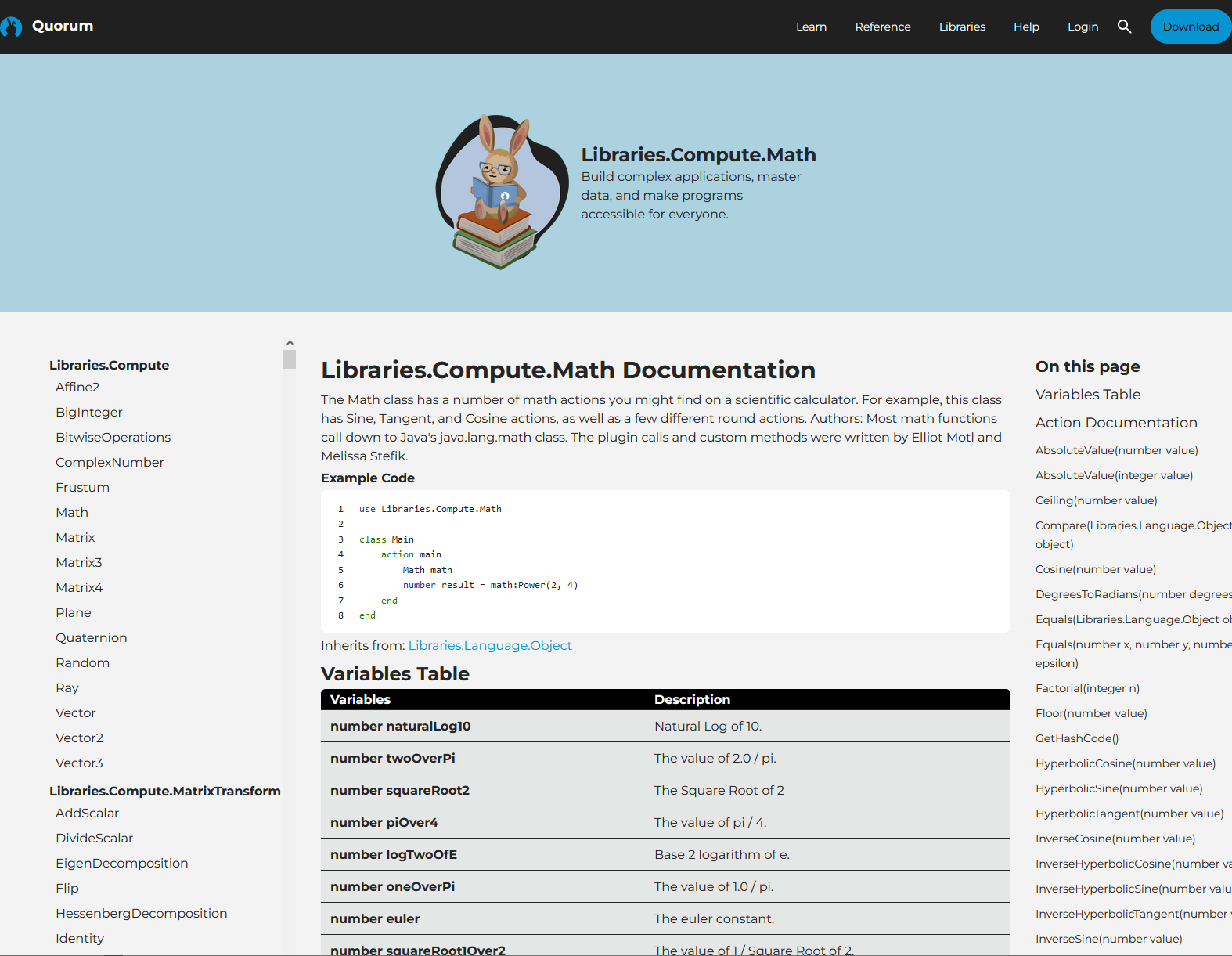The width and height of the screenshot is (1232, 956).
Task: Open DivideScalar in the sidebar
Action: point(94,838)
